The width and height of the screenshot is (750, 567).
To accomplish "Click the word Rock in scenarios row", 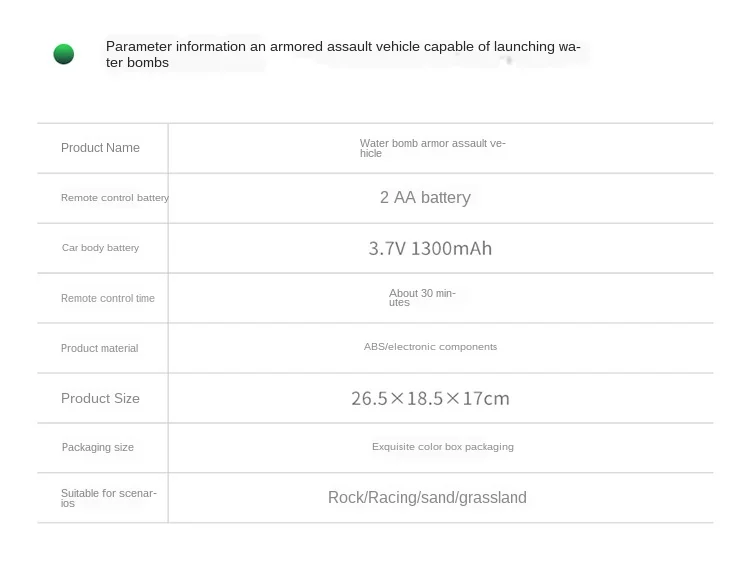I will coord(345,498).
